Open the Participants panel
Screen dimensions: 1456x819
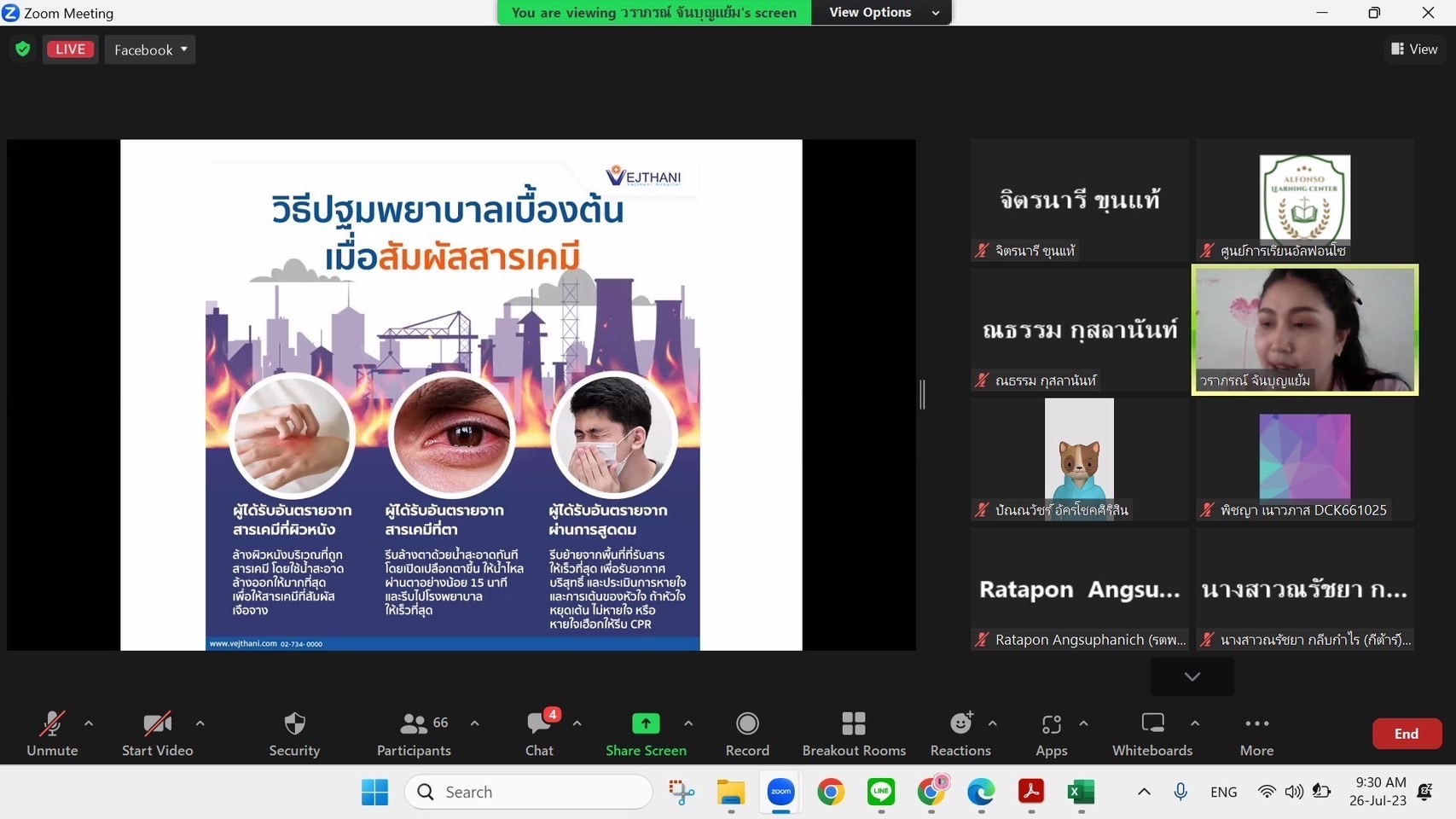pos(414,734)
